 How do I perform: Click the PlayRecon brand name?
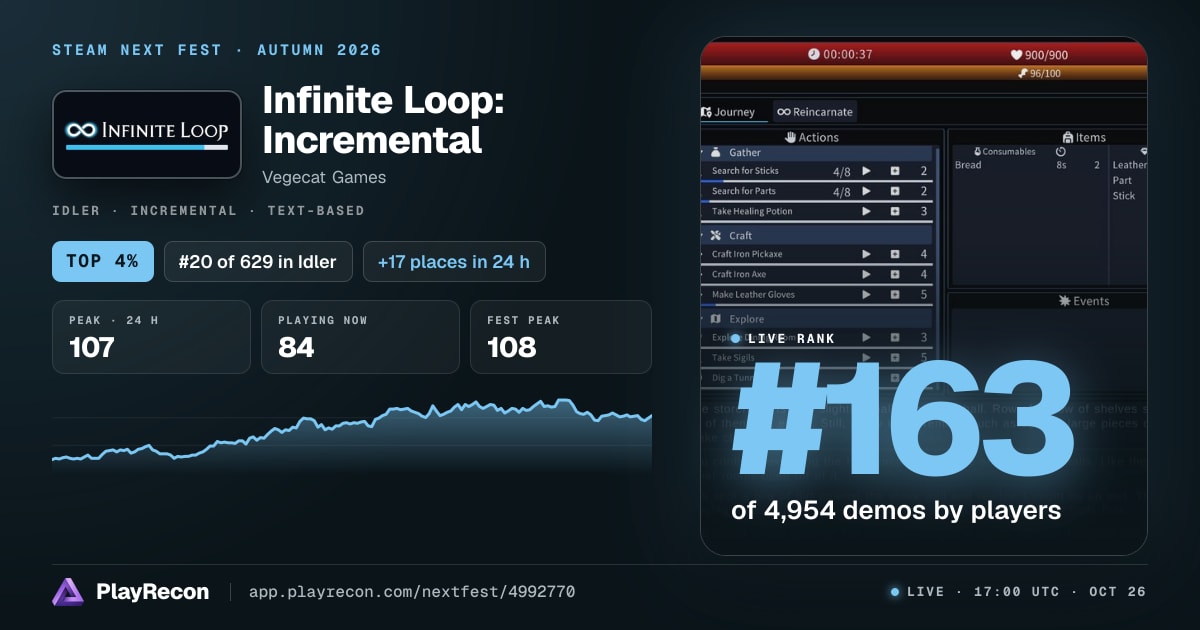153,592
